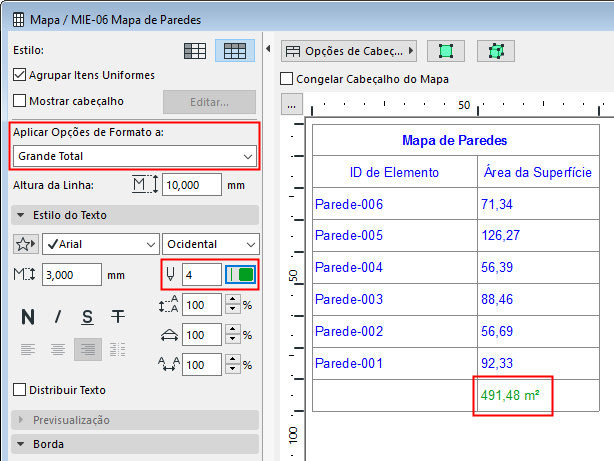Click the text height icon

click(24, 274)
